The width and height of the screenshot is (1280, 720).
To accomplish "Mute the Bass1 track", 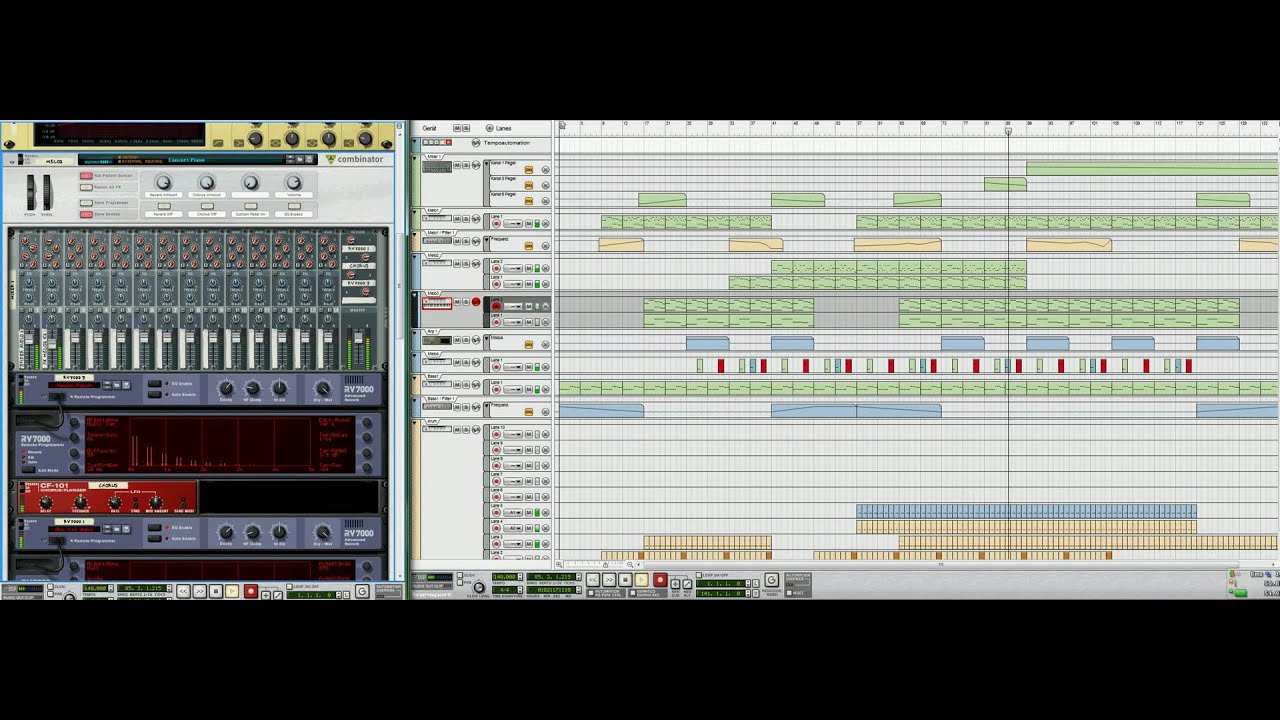I will pyautogui.click(x=457, y=384).
